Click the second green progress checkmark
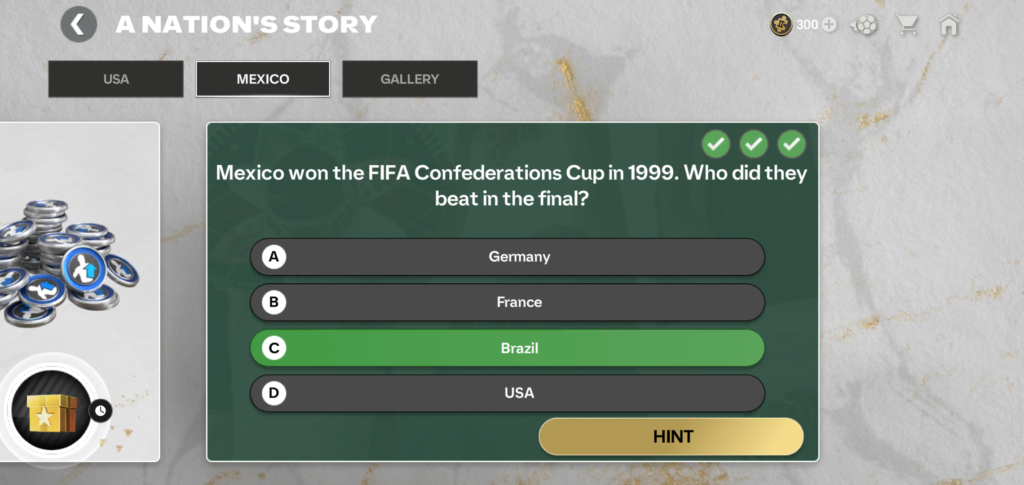 (754, 144)
